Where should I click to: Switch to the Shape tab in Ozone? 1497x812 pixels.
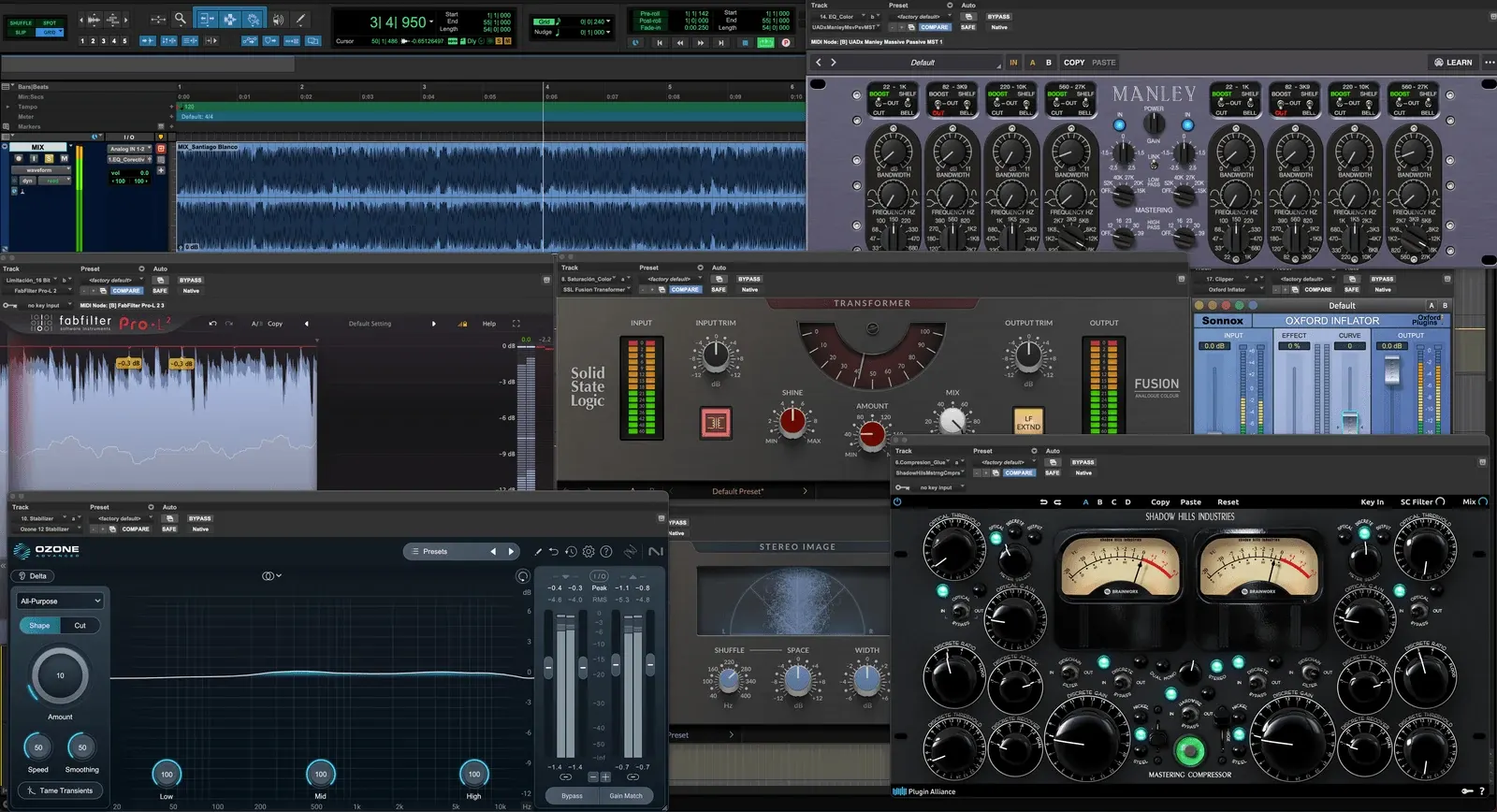(x=39, y=626)
